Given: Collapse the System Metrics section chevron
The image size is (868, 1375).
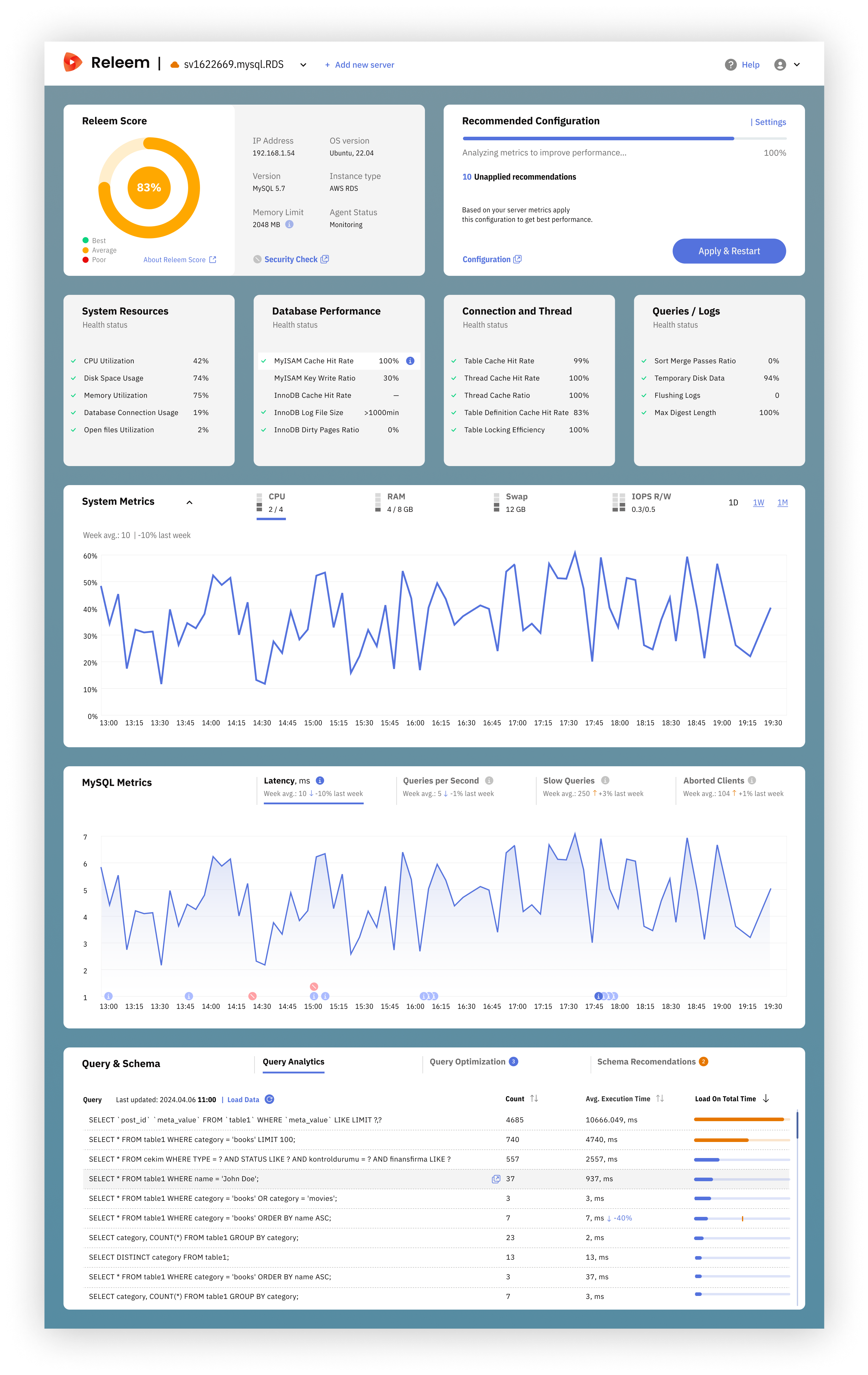Looking at the screenshot, I should [190, 503].
